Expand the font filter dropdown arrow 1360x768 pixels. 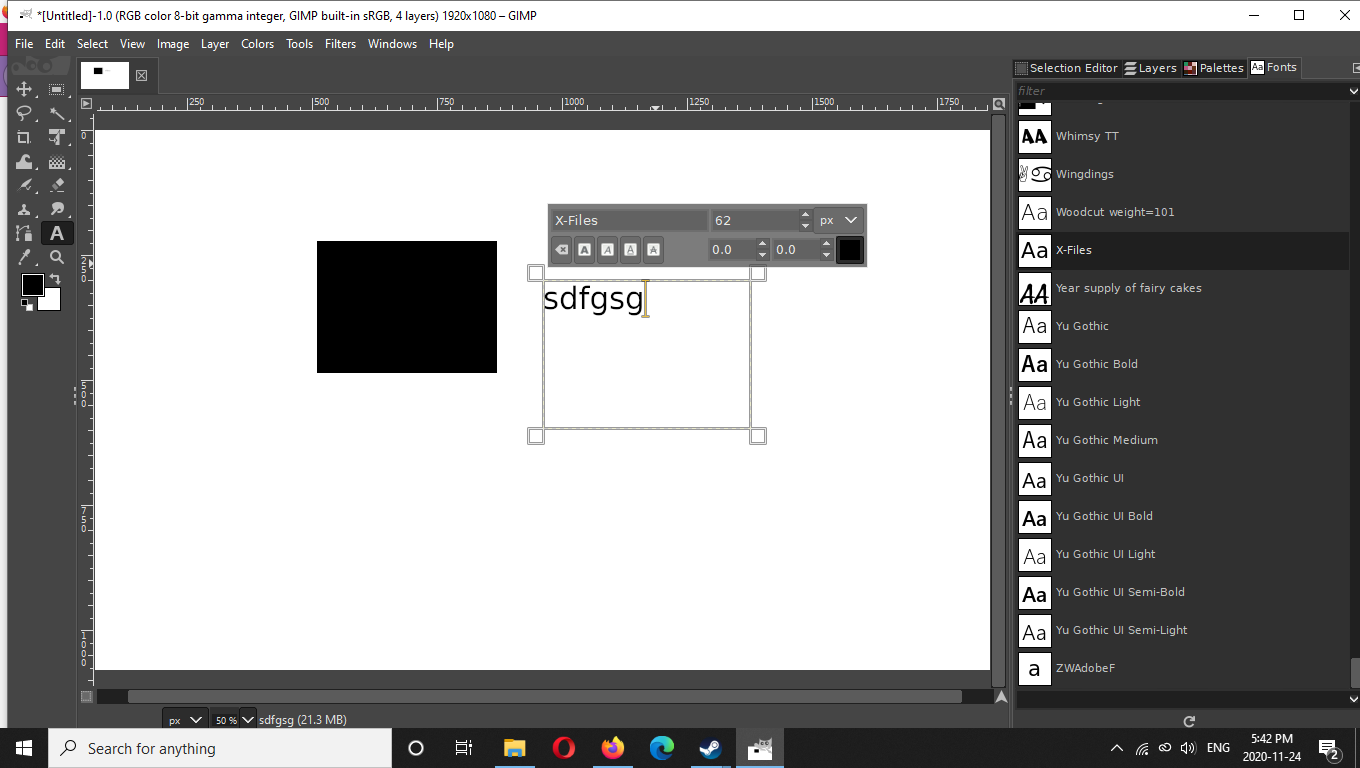[x=1353, y=91]
